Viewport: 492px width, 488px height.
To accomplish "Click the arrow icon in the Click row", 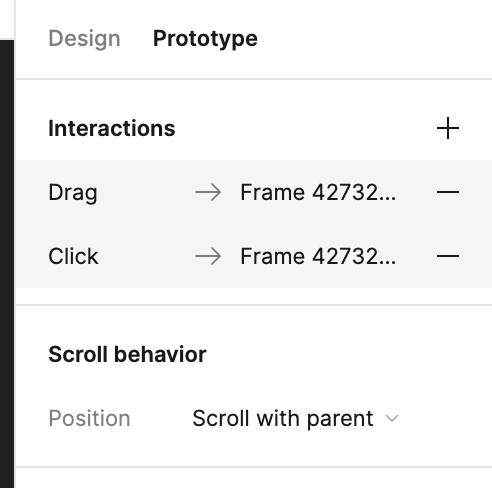I will point(208,256).
